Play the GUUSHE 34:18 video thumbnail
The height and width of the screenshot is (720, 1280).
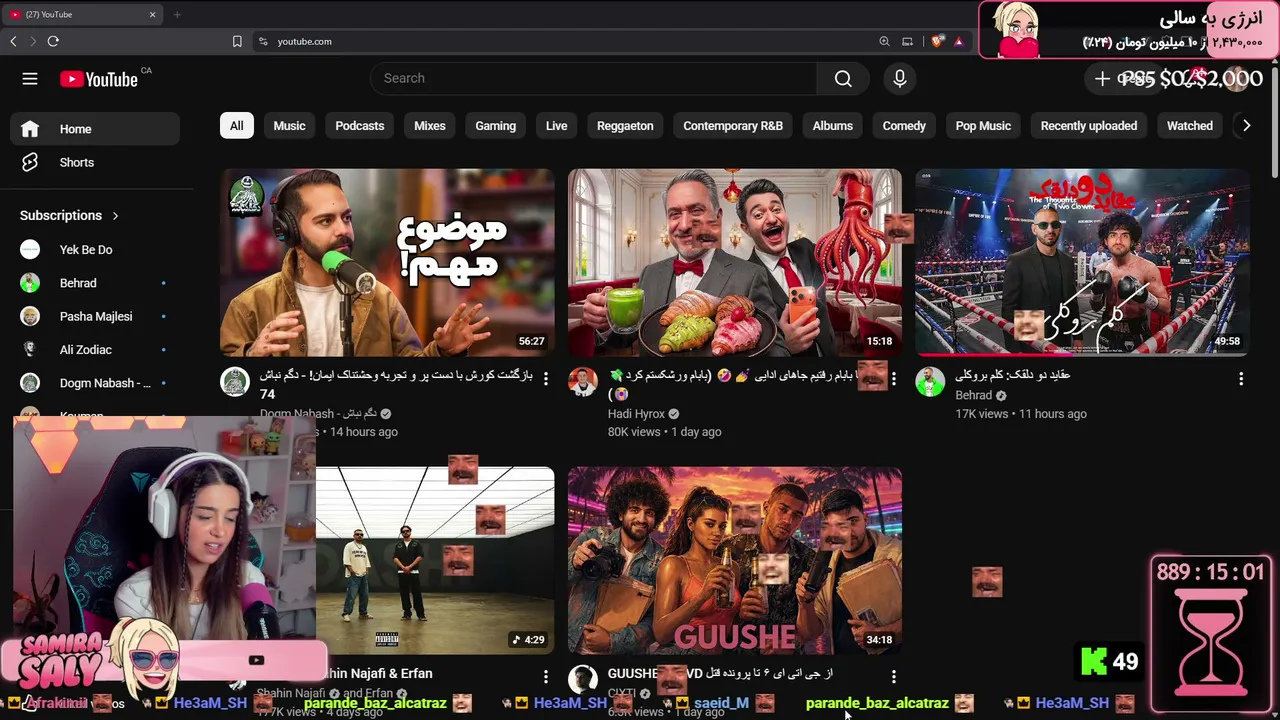pyautogui.click(x=735, y=560)
